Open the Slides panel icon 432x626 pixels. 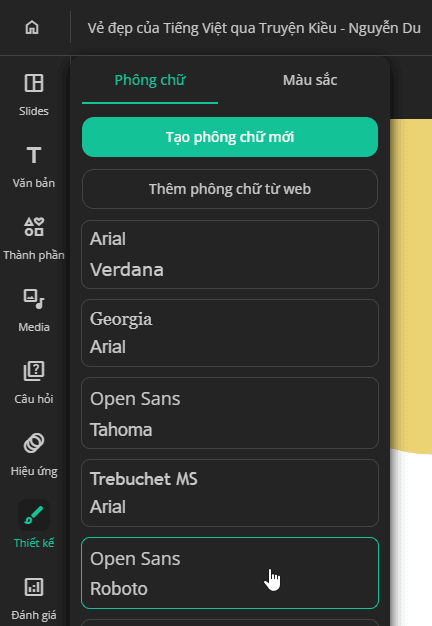tap(34, 83)
